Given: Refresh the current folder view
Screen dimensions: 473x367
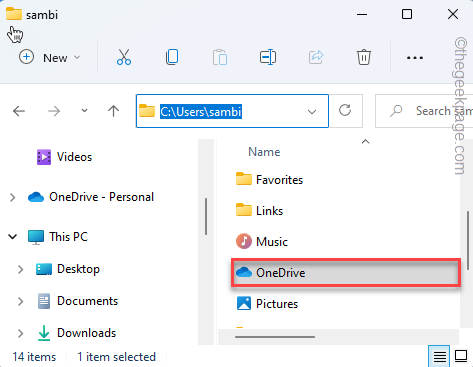Looking at the screenshot, I should click(x=345, y=111).
